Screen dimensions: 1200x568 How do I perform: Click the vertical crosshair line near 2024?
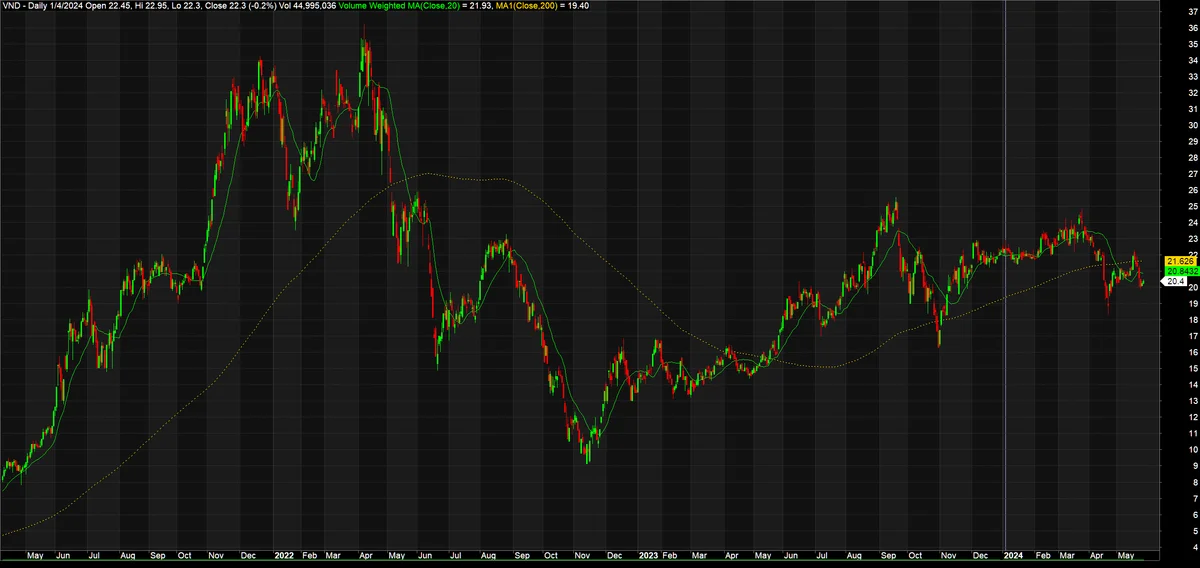(x=1004, y=280)
